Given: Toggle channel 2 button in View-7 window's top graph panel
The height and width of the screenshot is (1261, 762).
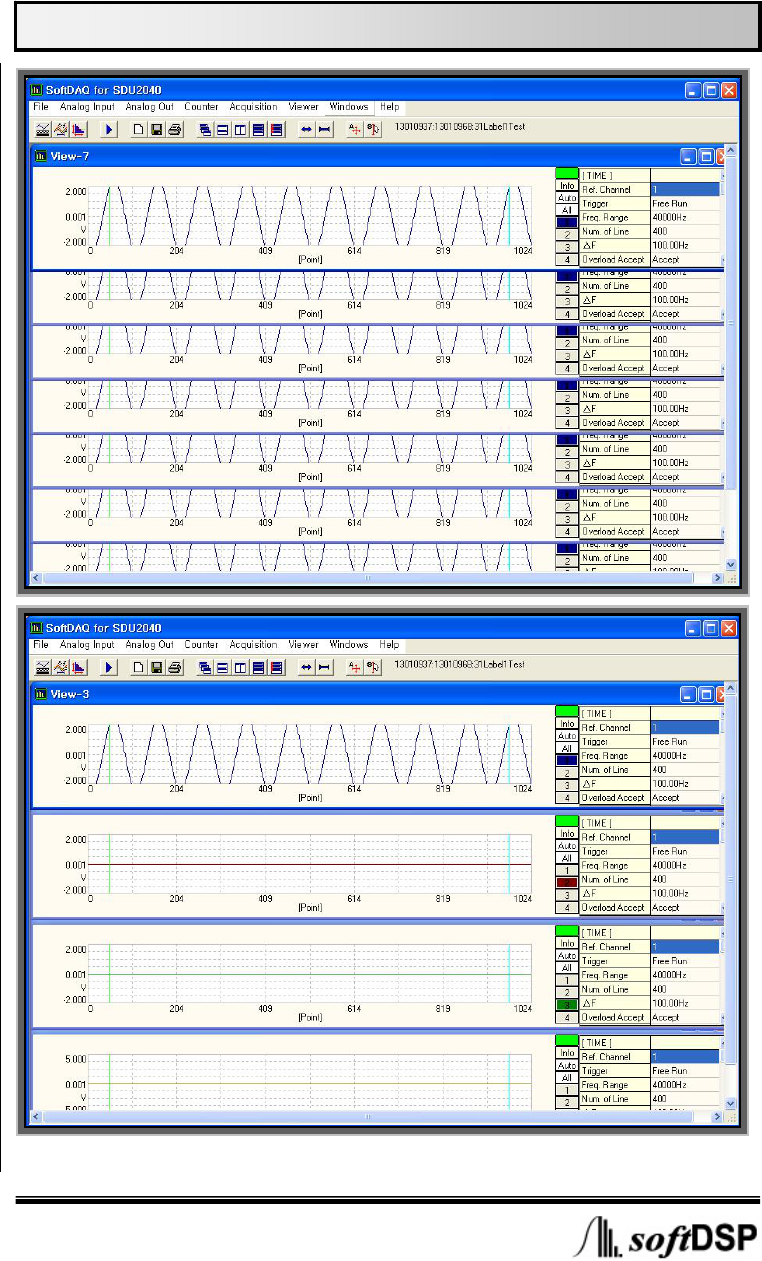Looking at the screenshot, I should click(567, 234).
